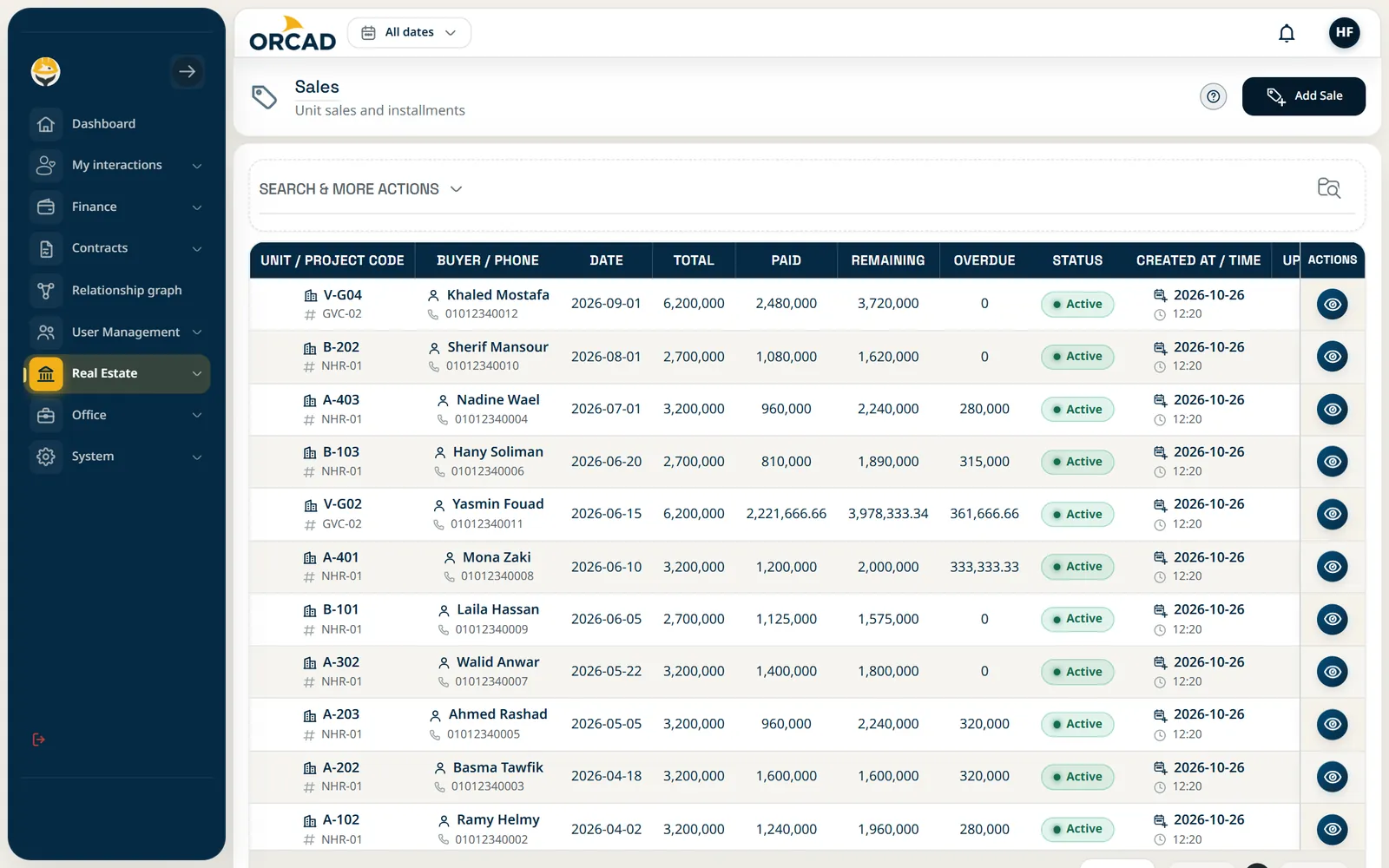Sort by the Date column header
This screenshot has width=1389, height=868.
click(x=606, y=260)
